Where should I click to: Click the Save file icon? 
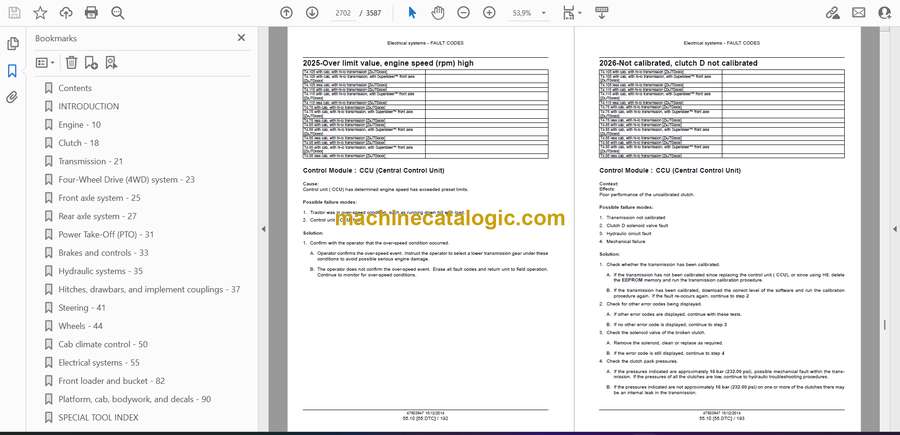(14, 13)
